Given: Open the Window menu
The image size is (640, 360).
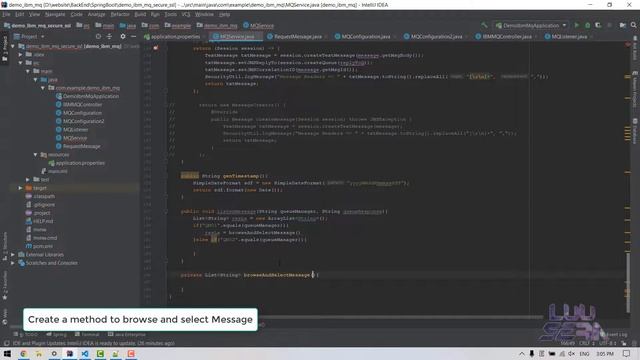Looking at the screenshot, I should [x=204, y=14].
